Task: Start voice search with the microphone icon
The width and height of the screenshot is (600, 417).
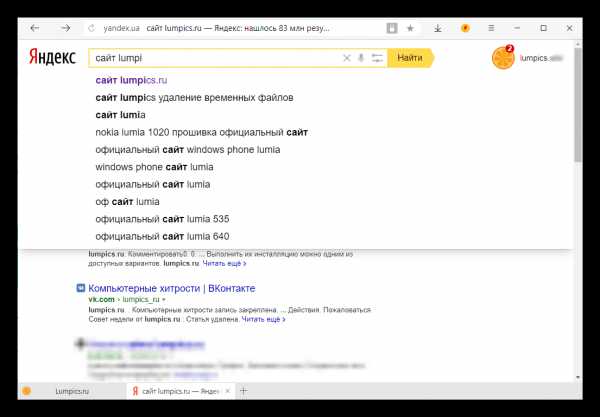Action: (360, 58)
